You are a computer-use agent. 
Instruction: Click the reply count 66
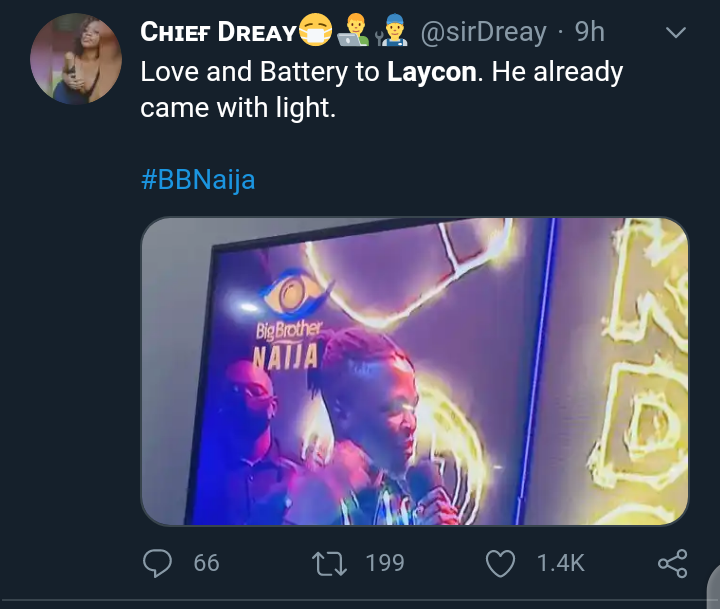pos(206,563)
